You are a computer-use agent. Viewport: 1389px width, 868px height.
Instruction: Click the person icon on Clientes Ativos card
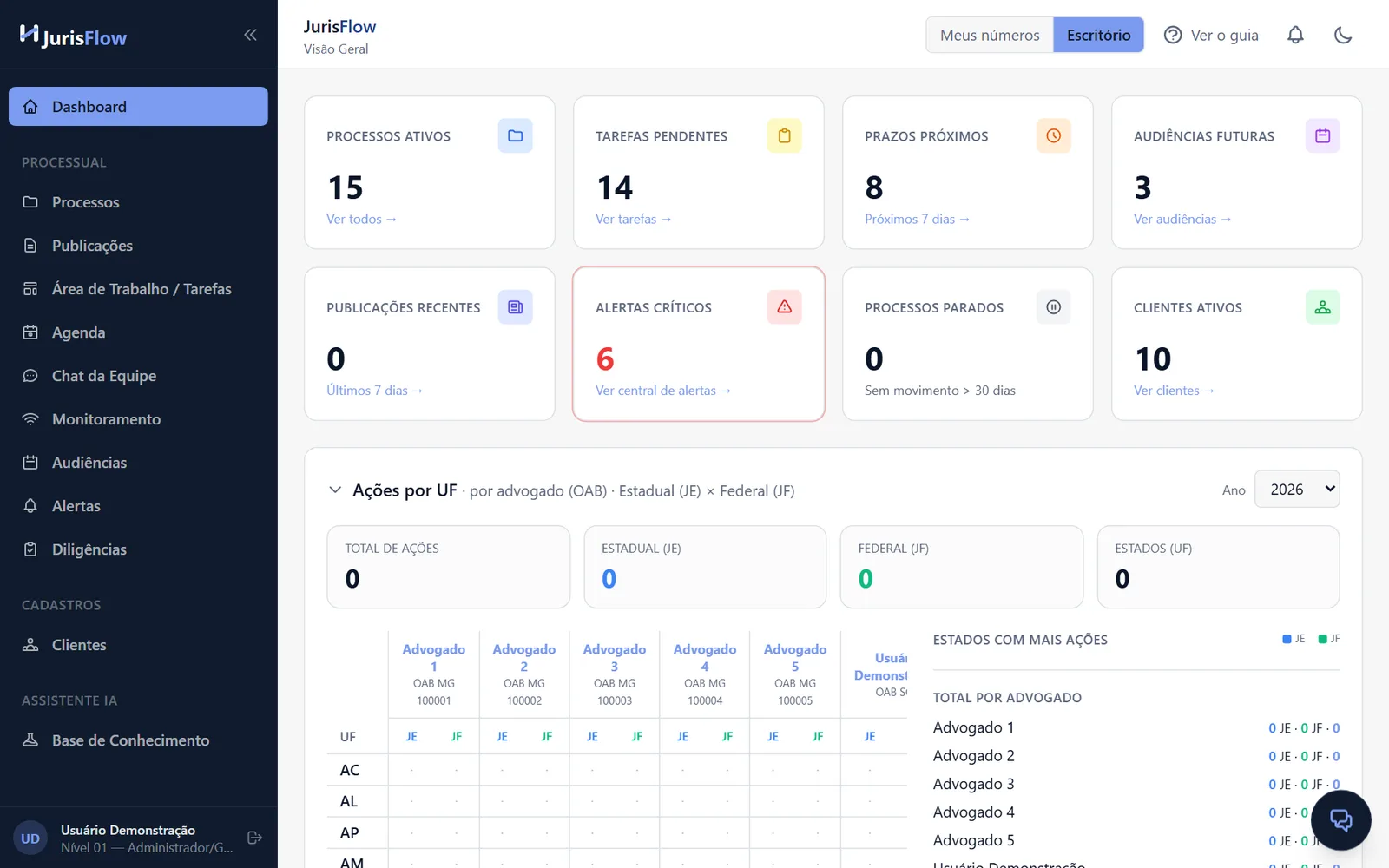(1322, 306)
